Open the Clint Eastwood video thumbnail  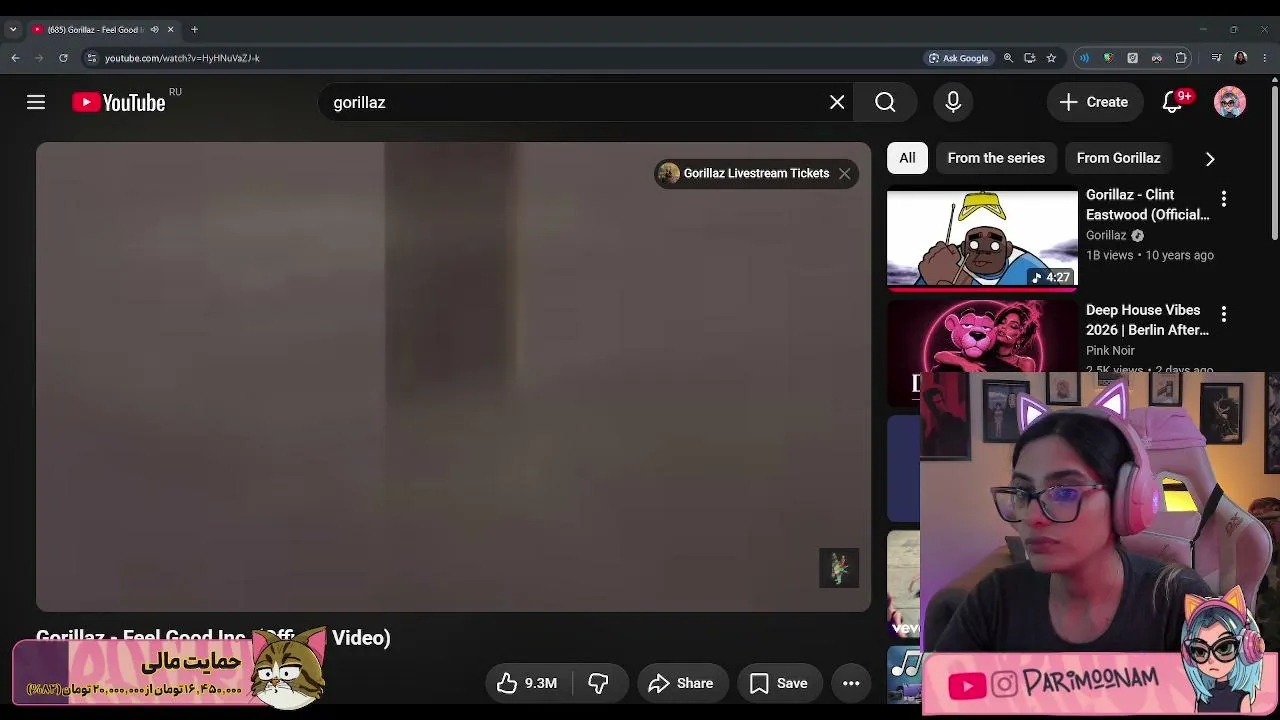point(982,238)
